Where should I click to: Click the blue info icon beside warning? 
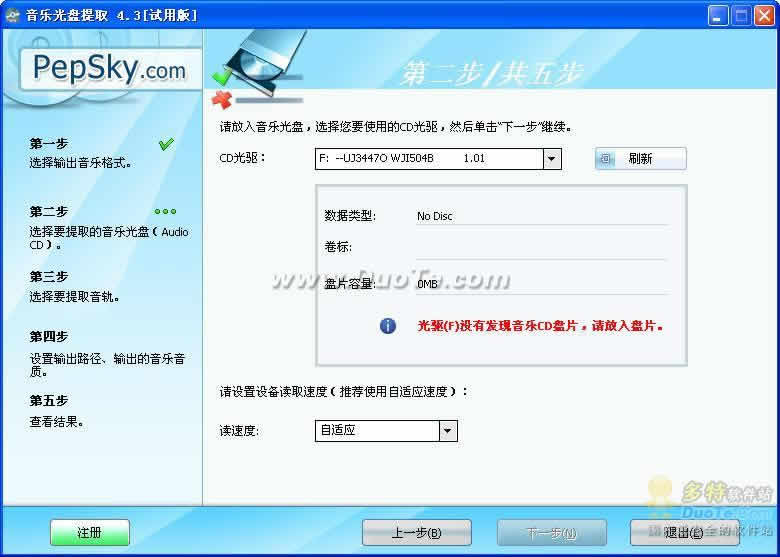tap(388, 326)
